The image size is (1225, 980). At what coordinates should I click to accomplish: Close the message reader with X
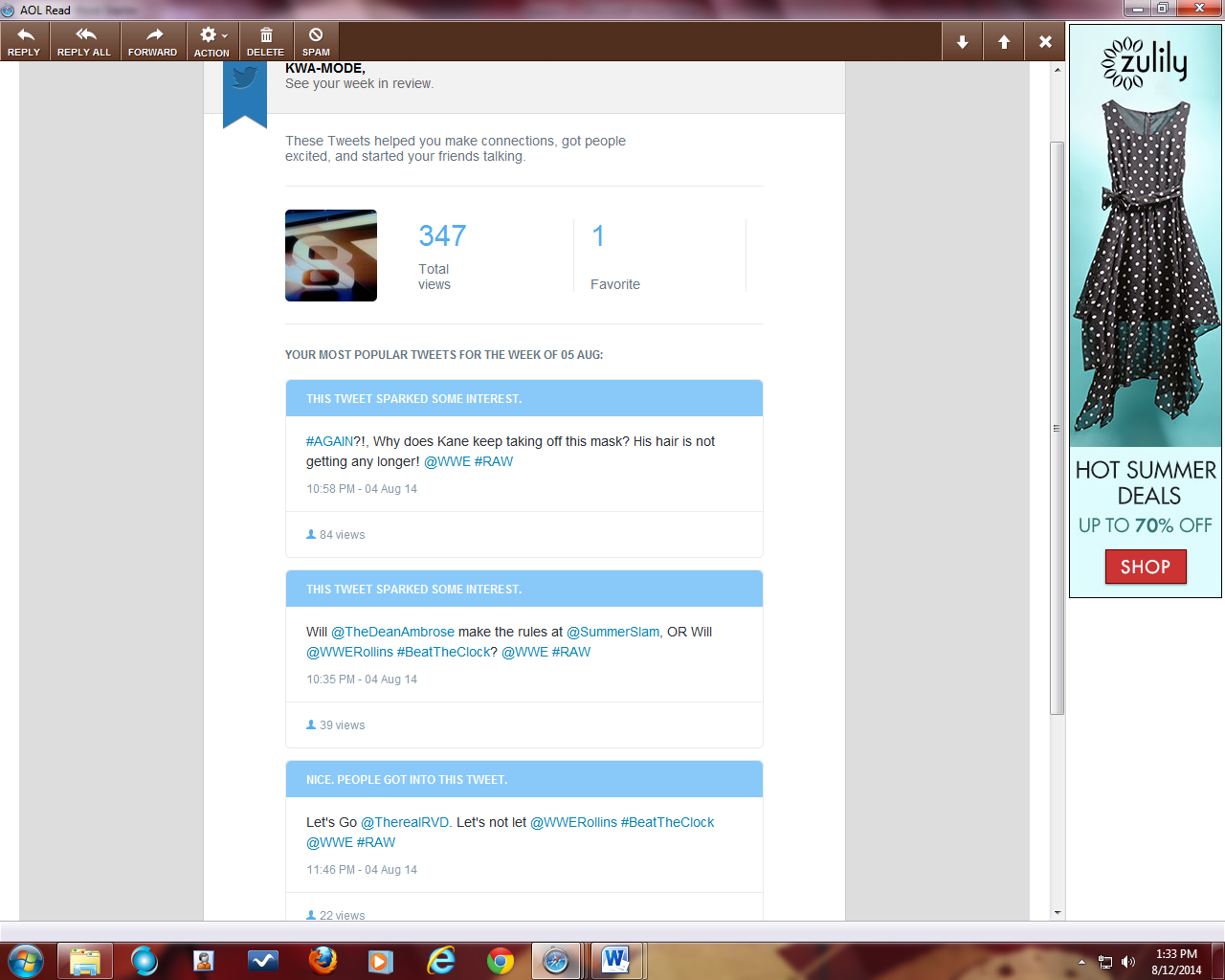[1045, 42]
